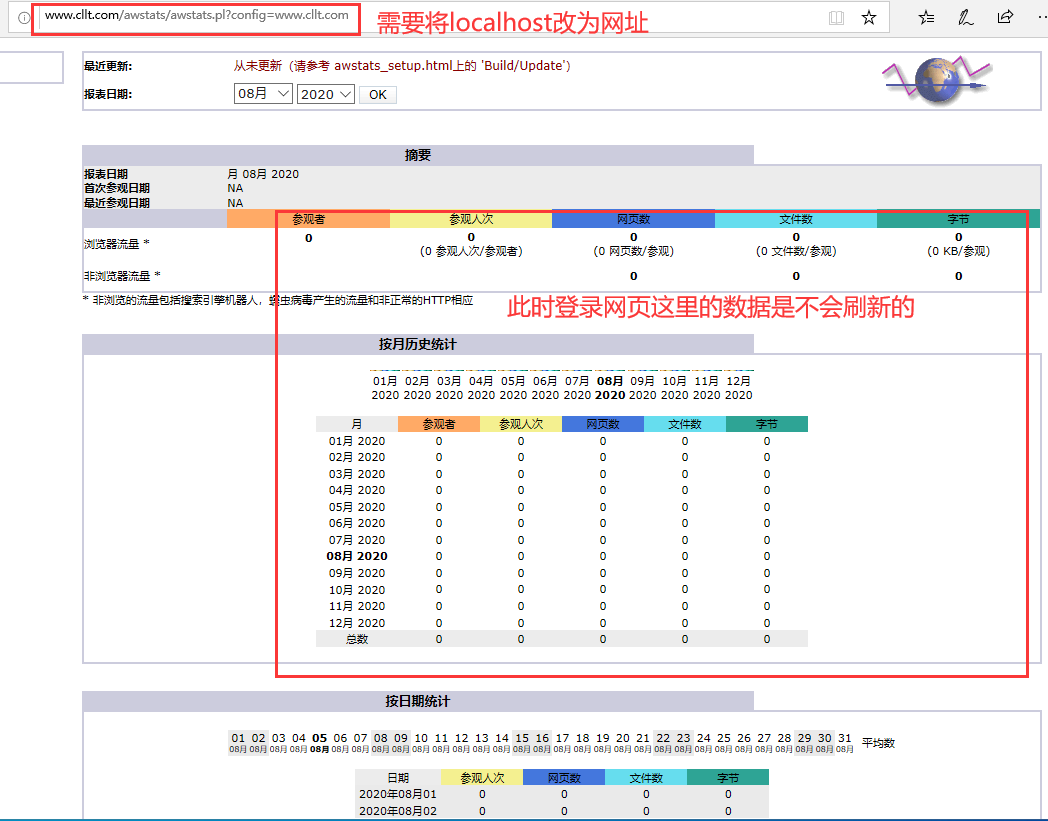Click the 日期 header in daily table
1048x821 pixels.
398,778
